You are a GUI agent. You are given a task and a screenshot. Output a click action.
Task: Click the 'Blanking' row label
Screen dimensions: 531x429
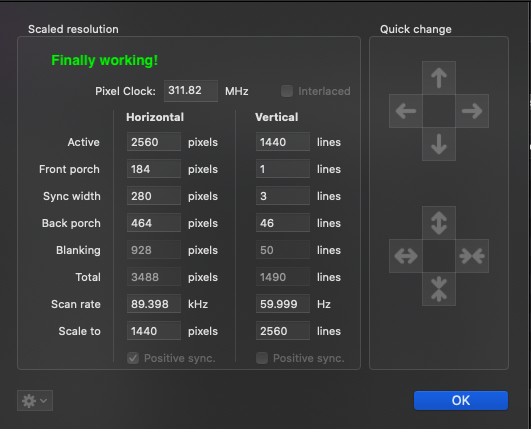tap(78, 250)
